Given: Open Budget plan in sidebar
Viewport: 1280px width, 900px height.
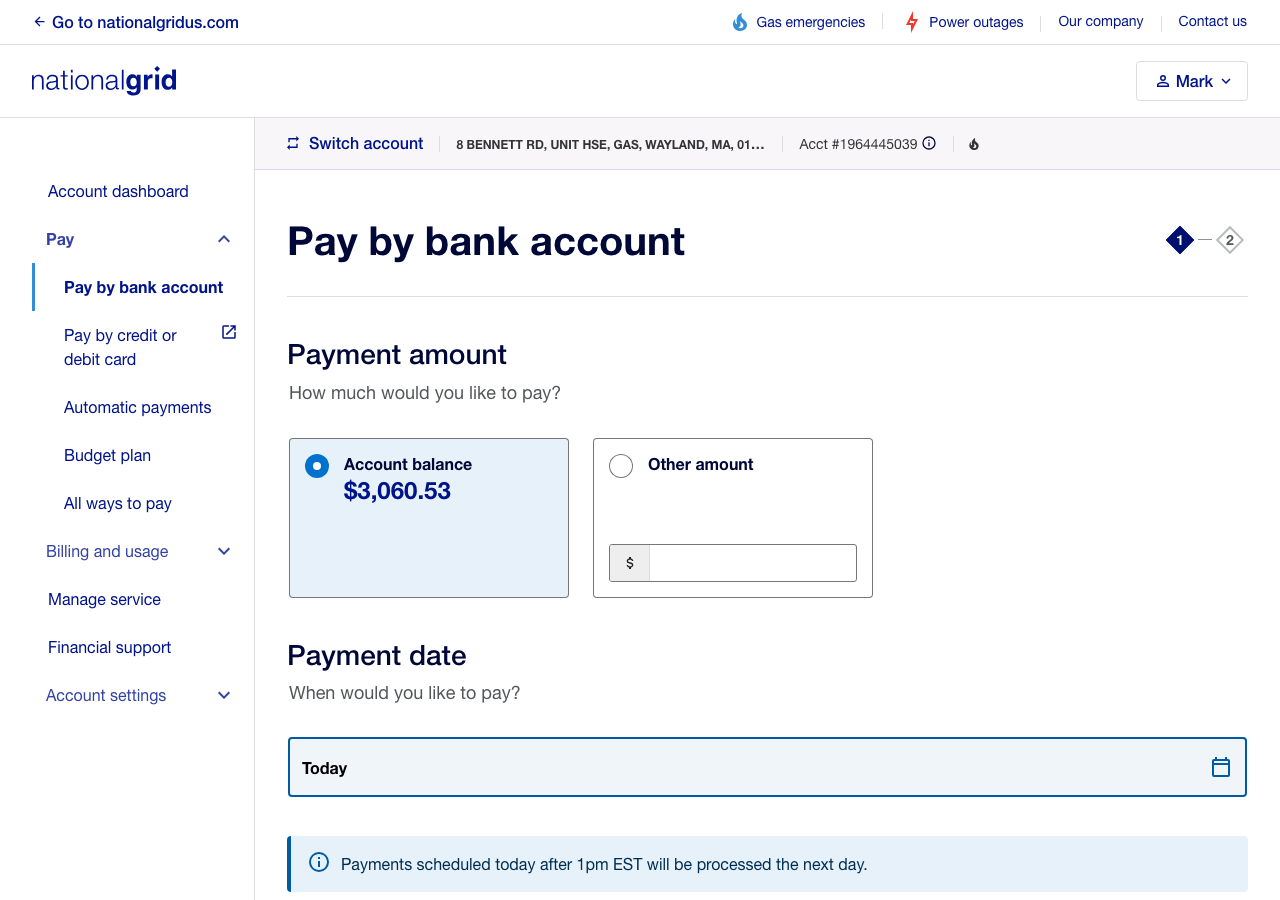Looking at the screenshot, I should tap(107, 455).
